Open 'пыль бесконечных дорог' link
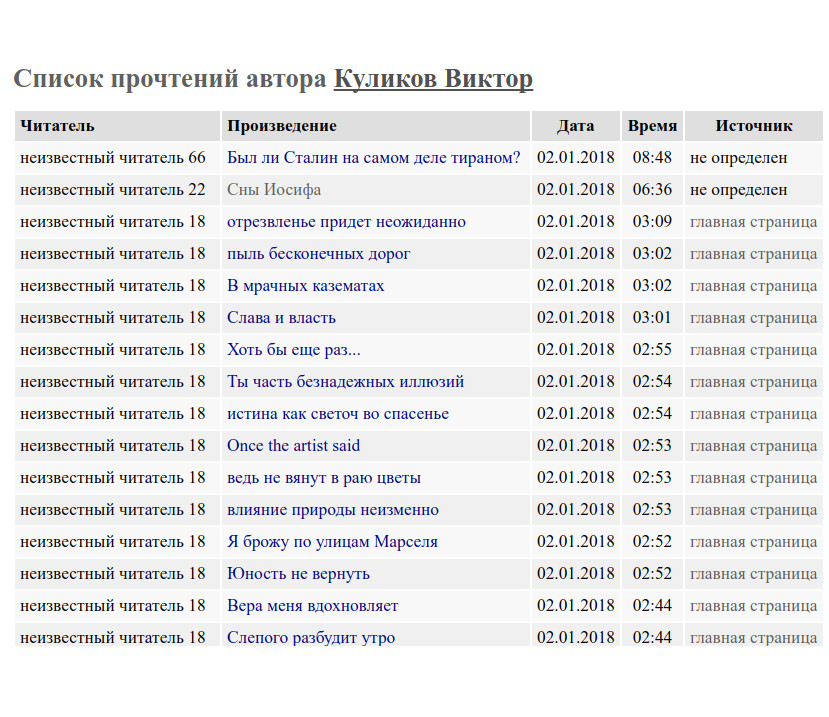Image resolution: width=829 pixels, height=717 pixels. (318, 254)
